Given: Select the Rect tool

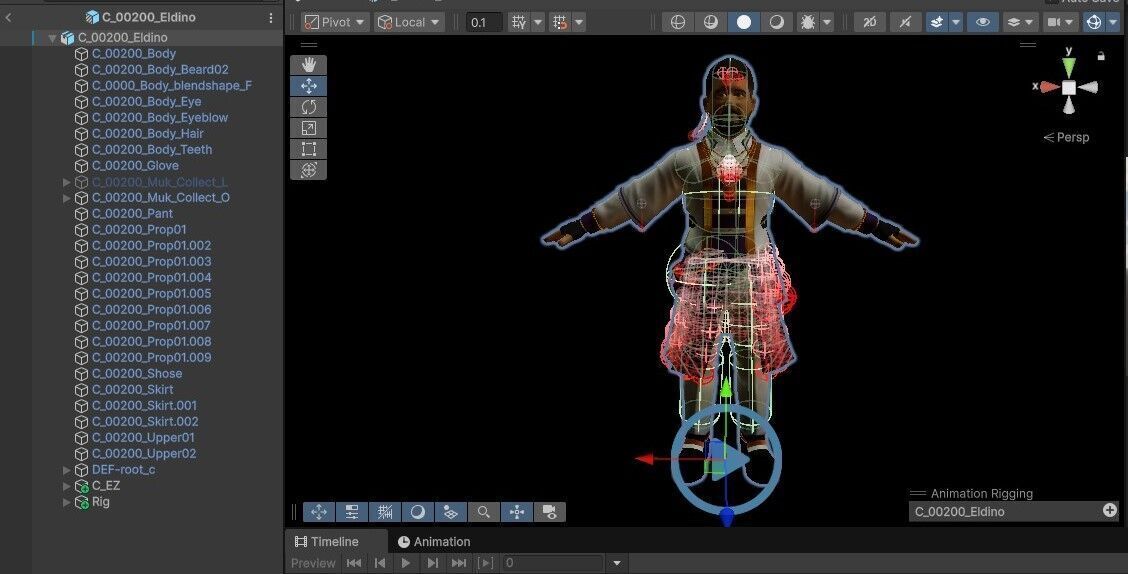Looking at the screenshot, I should coord(309,149).
